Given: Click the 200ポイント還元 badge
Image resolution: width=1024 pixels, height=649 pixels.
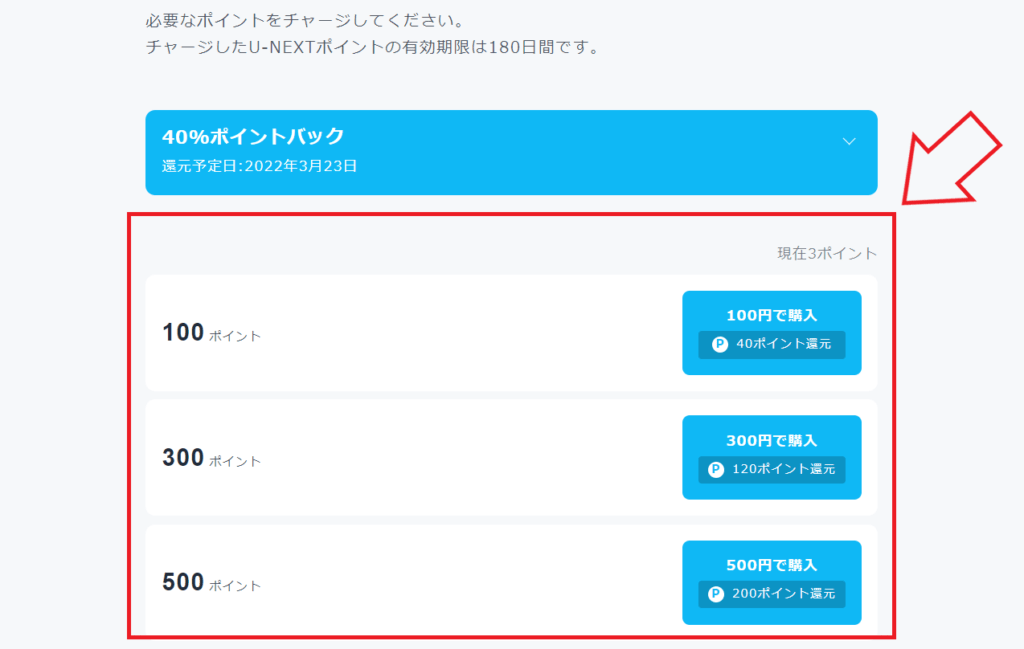Looking at the screenshot, I should click(x=771, y=594).
